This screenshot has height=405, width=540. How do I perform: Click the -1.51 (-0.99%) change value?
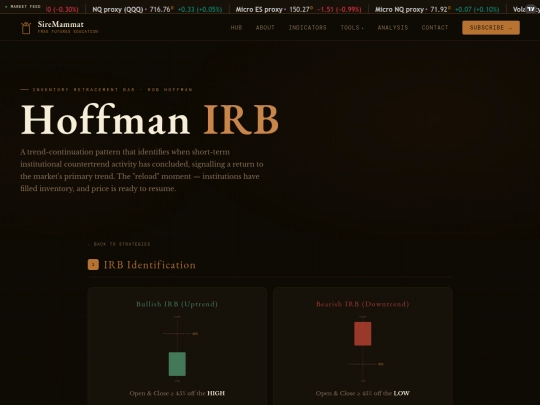[x=339, y=9]
